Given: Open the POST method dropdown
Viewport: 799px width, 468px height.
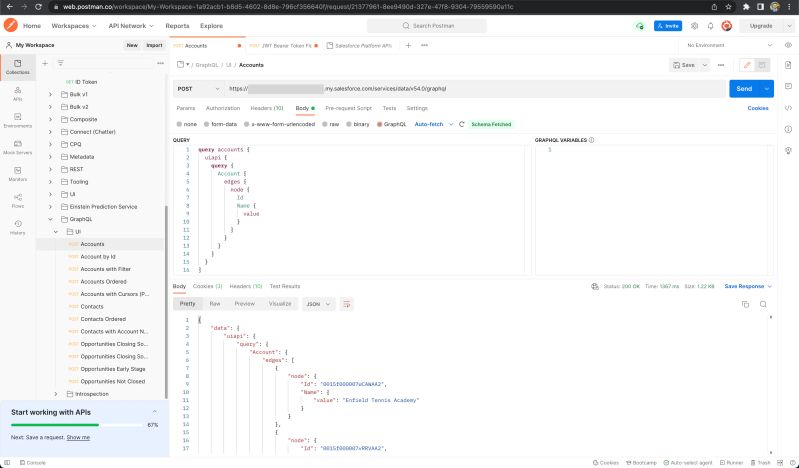Looking at the screenshot, I should tap(198, 89).
